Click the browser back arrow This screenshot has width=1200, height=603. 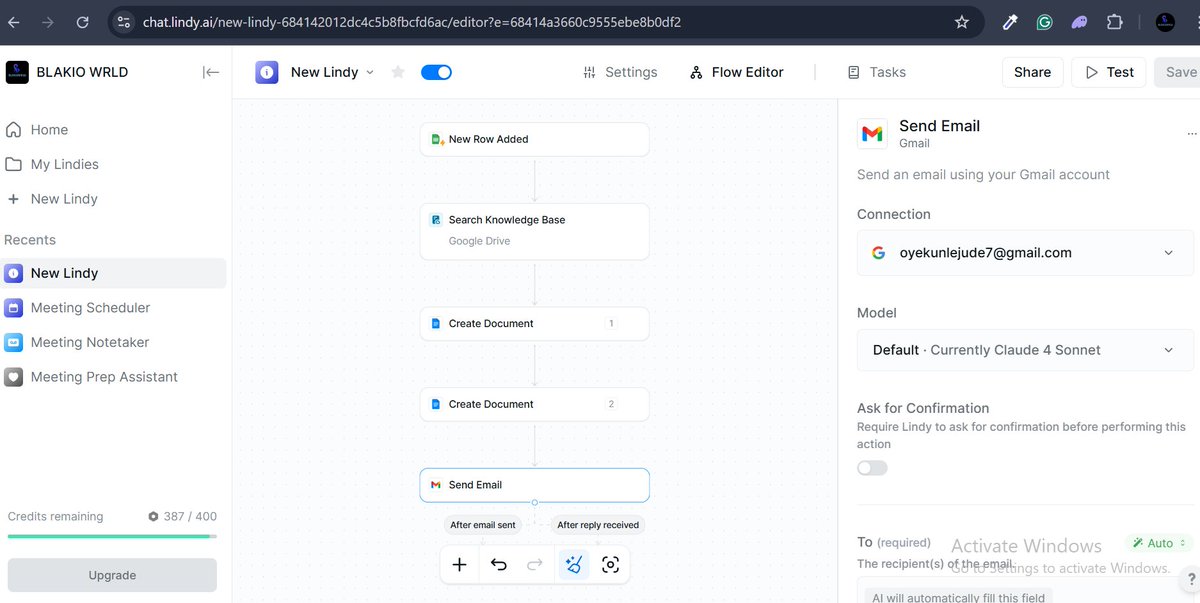coord(14,22)
